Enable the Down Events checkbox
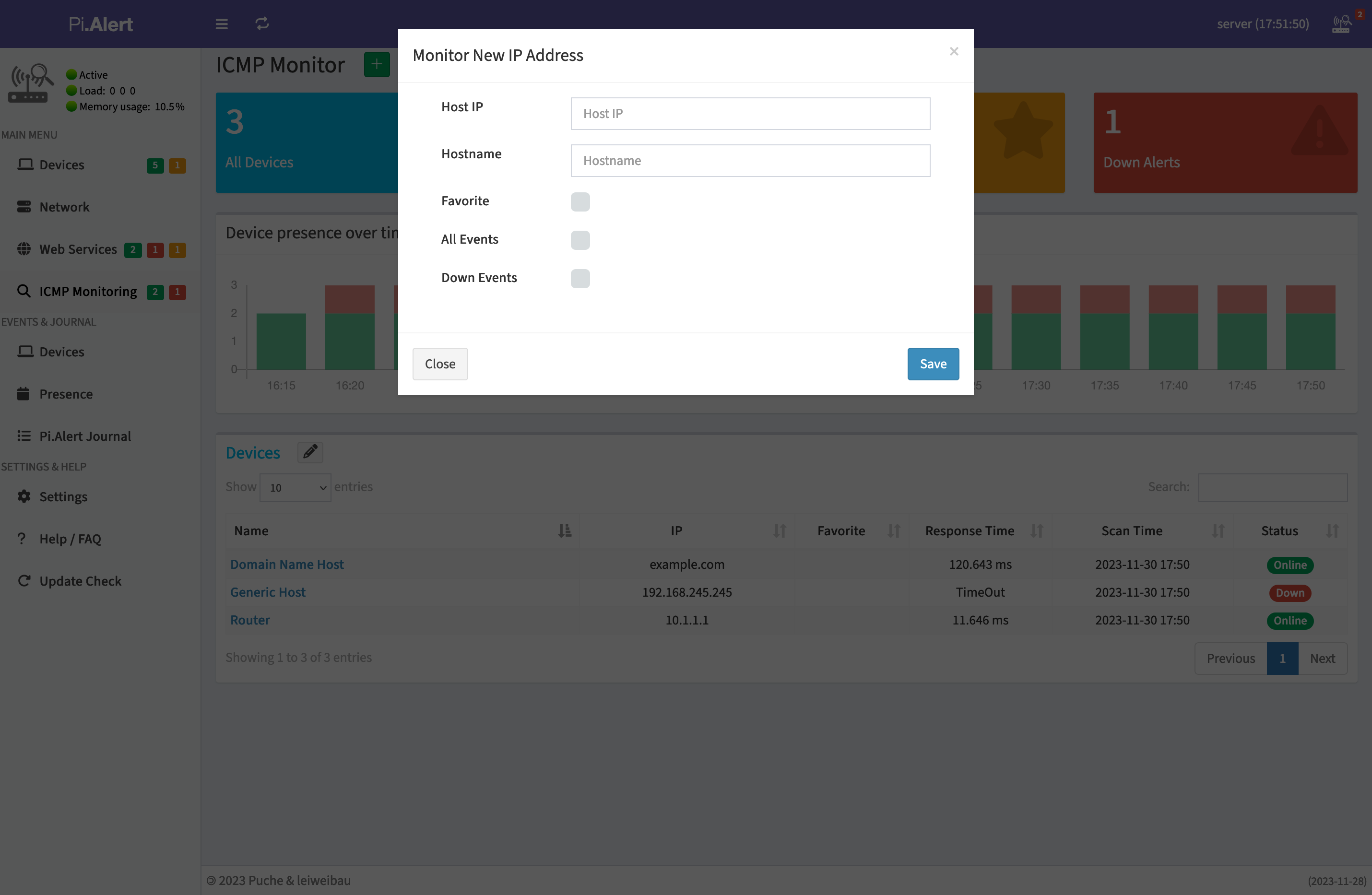This screenshot has width=1372, height=895. tap(580, 278)
